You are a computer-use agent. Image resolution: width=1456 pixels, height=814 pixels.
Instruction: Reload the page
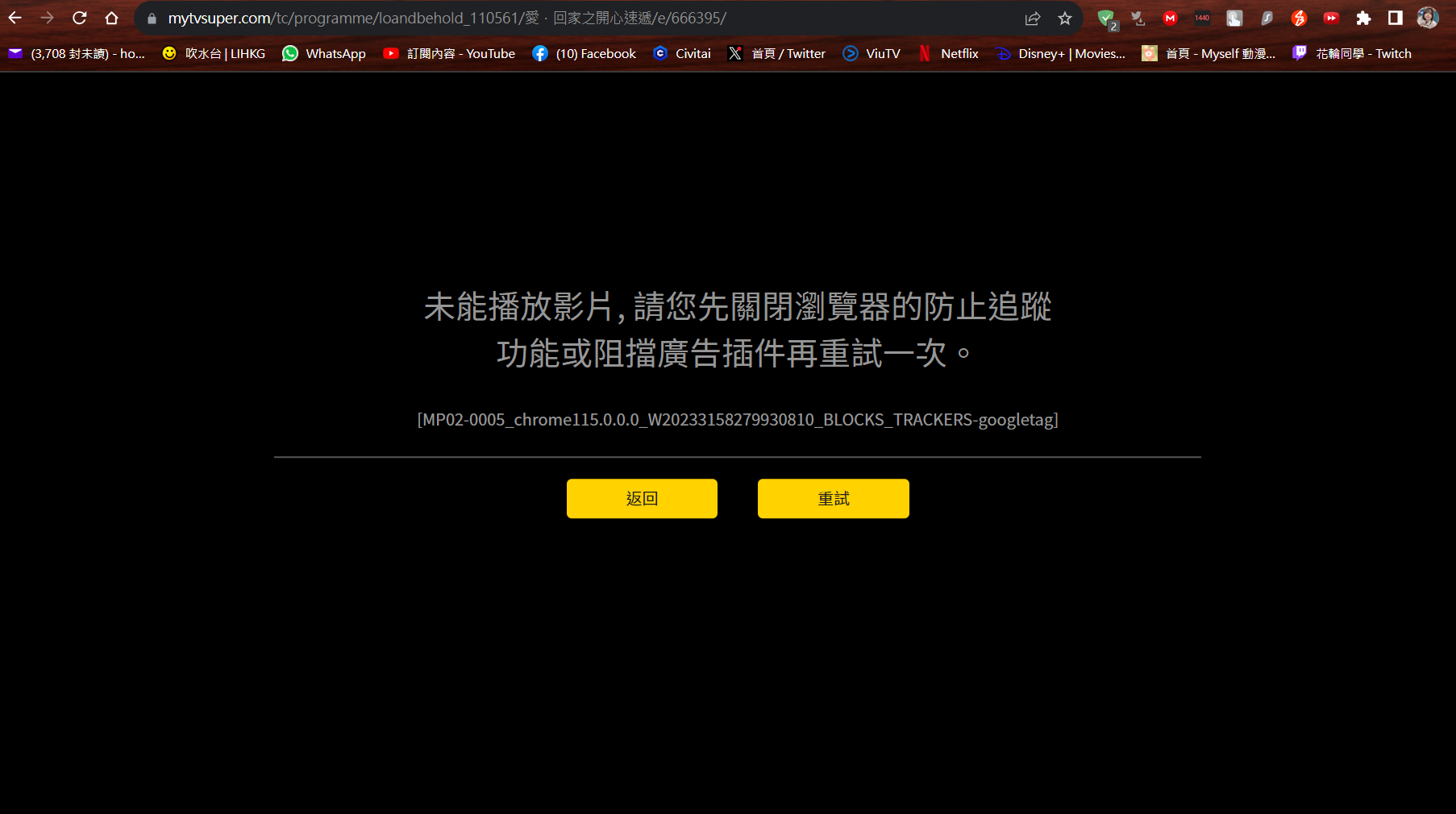pyautogui.click(x=79, y=18)
